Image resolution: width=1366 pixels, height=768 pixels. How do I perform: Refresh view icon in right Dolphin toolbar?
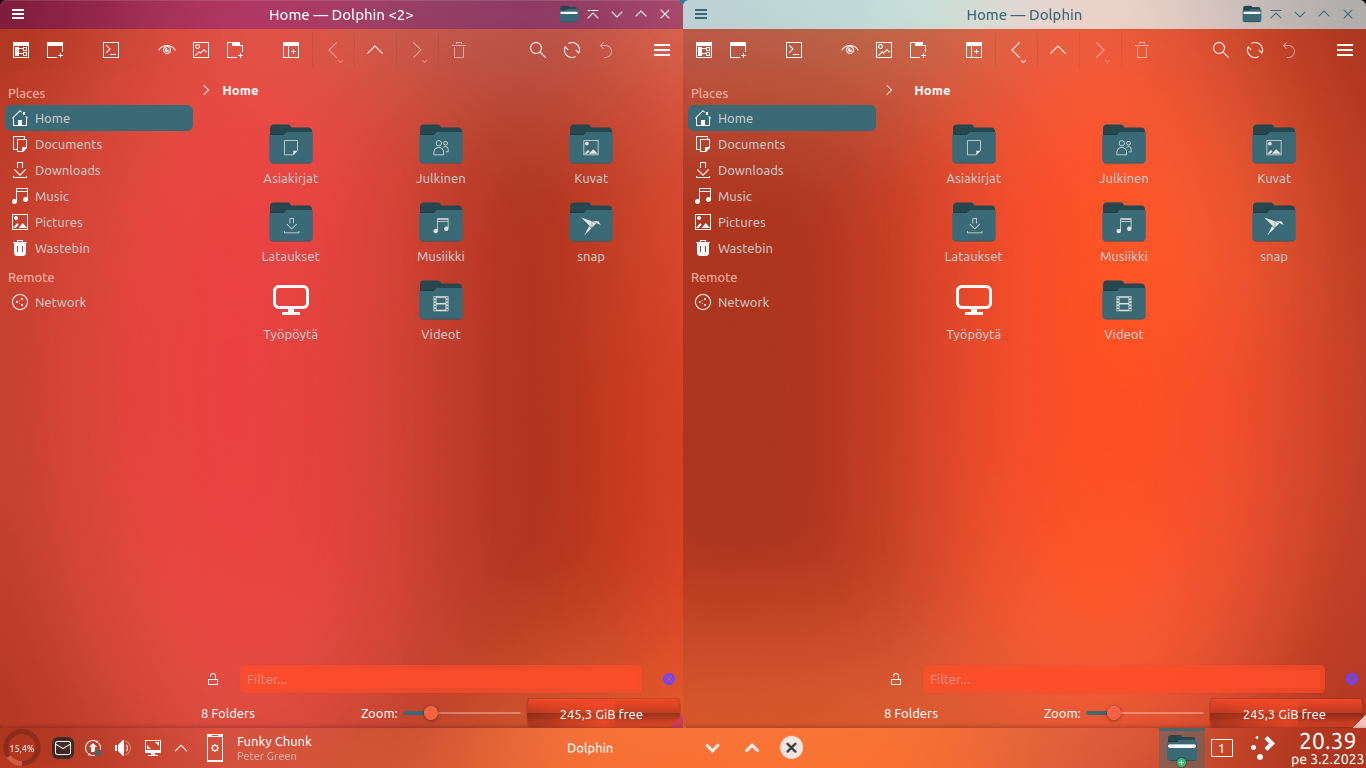(1255, 50)
